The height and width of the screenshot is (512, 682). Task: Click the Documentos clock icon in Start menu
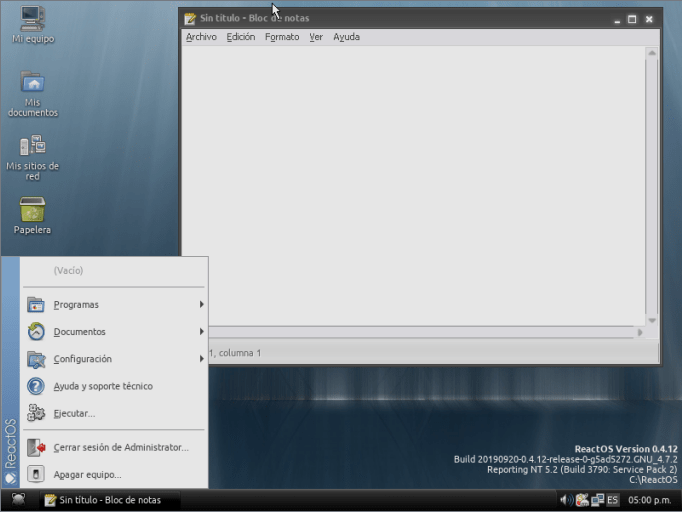coord(36,331)
